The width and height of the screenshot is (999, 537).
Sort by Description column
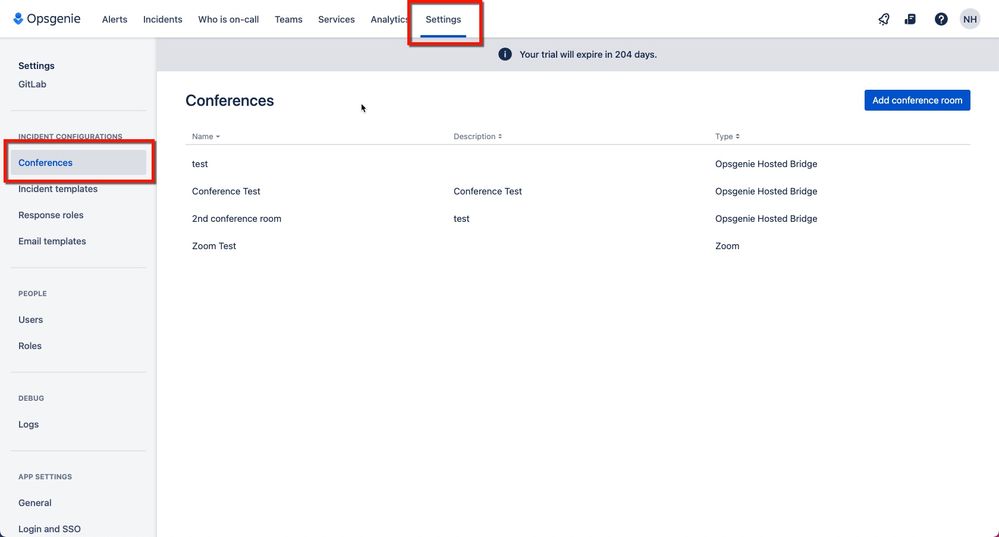coord(477,136)
